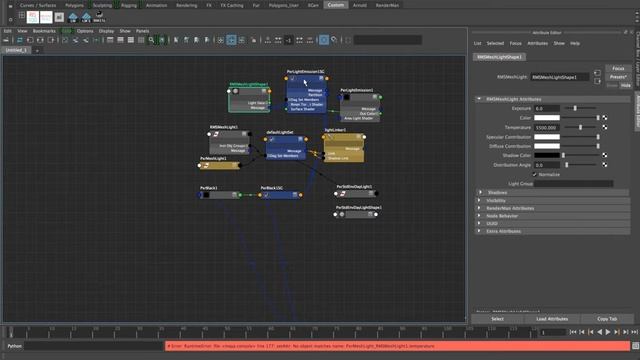
Task: Expand the UUID section
Action: click(479, 223)
